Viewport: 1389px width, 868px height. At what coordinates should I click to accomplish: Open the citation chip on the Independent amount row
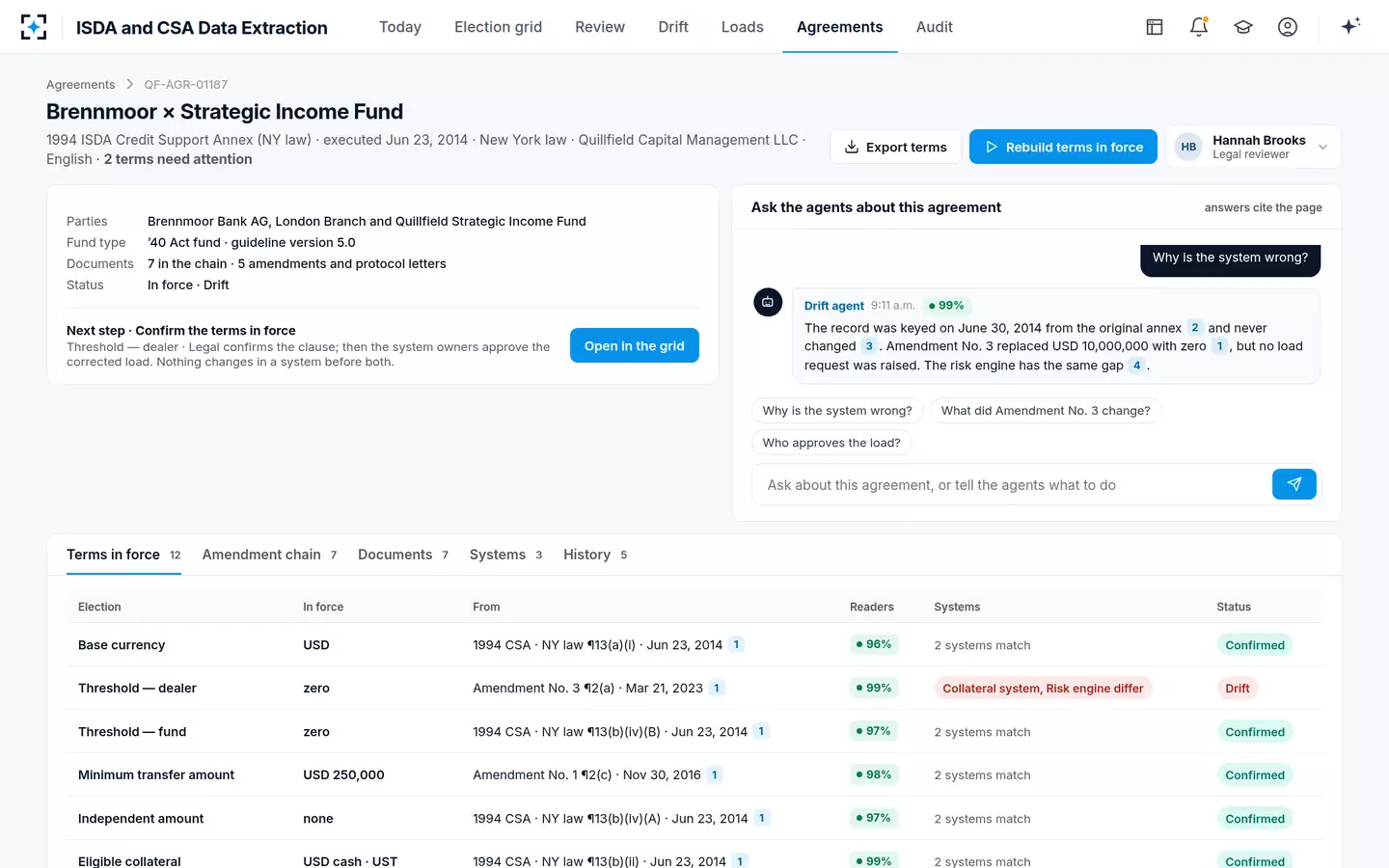point(761,819)
